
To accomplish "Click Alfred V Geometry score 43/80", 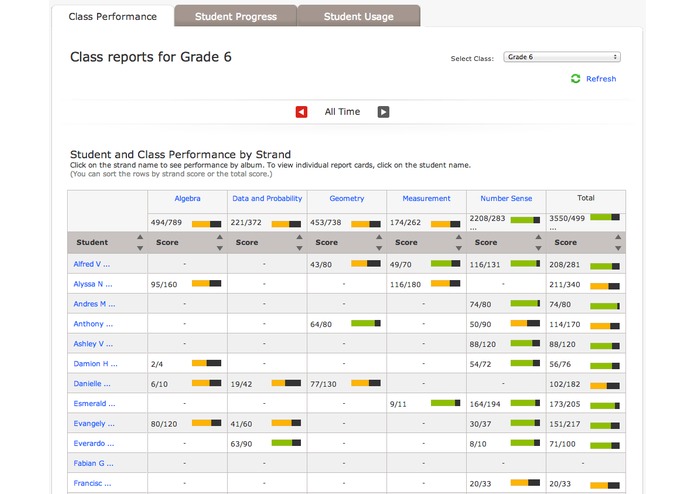I will (x=321, y=265).
